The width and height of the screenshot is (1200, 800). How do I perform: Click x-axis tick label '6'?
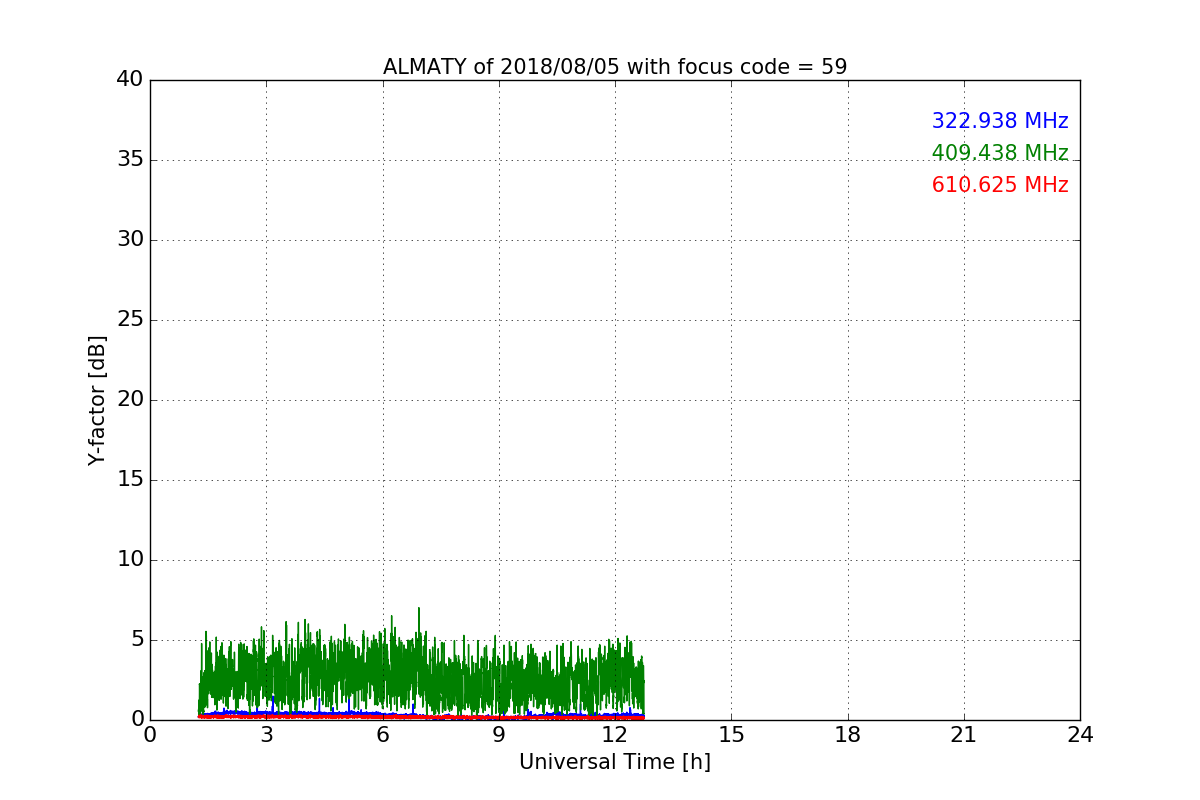pyautogui.click(x=382, y=735)
